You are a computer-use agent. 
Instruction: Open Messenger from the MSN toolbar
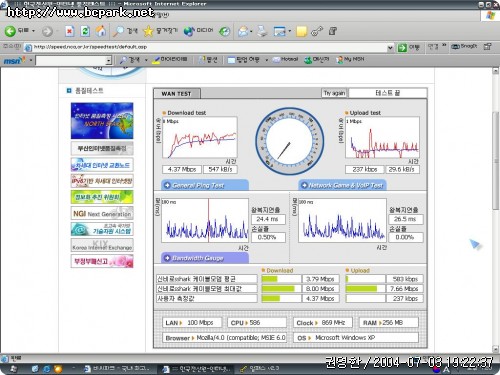point(316,60)
